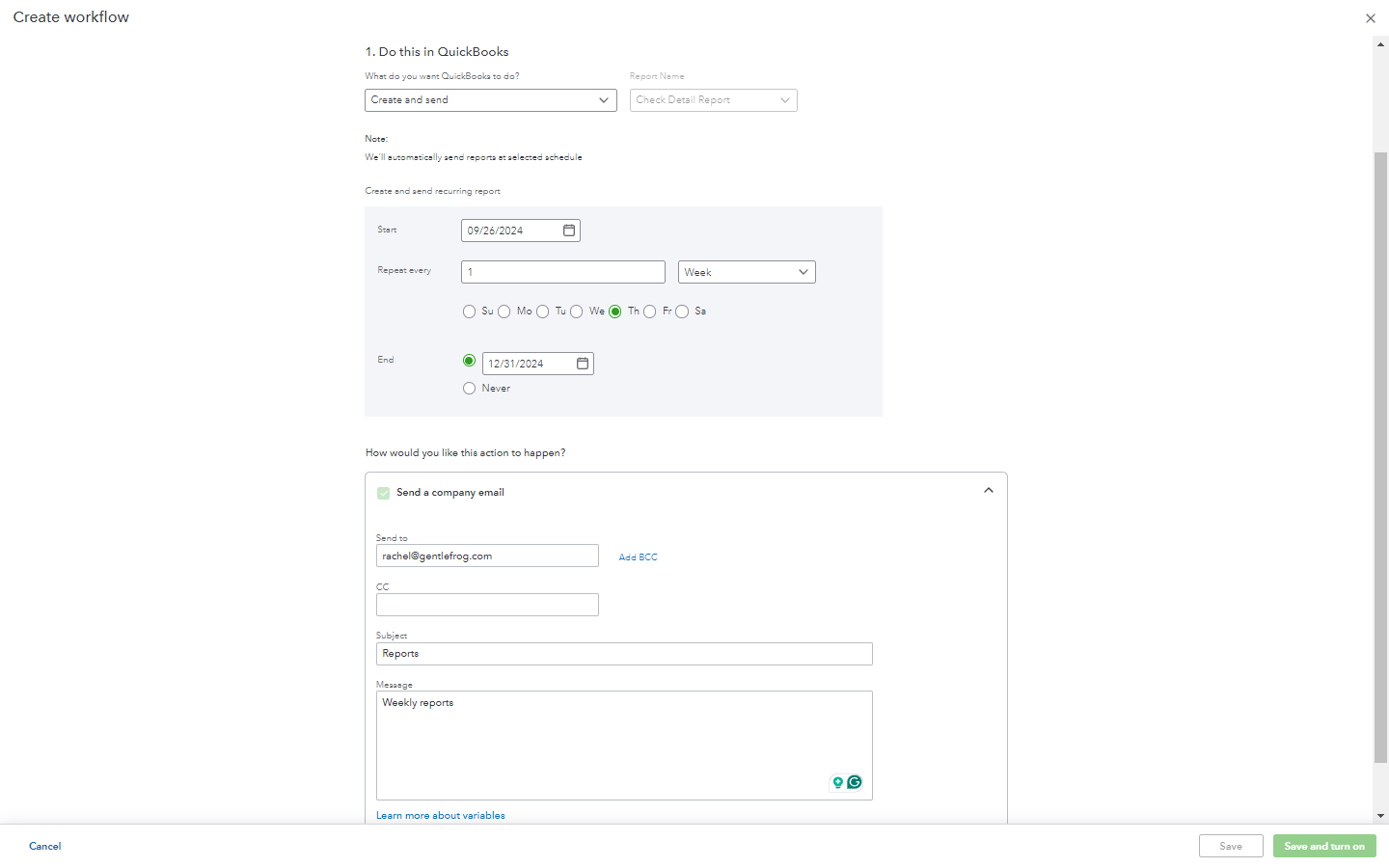Viewport: 1389px width, 868px height.
Task: Select the Tu day radio button
Action: tap(542, 312)
